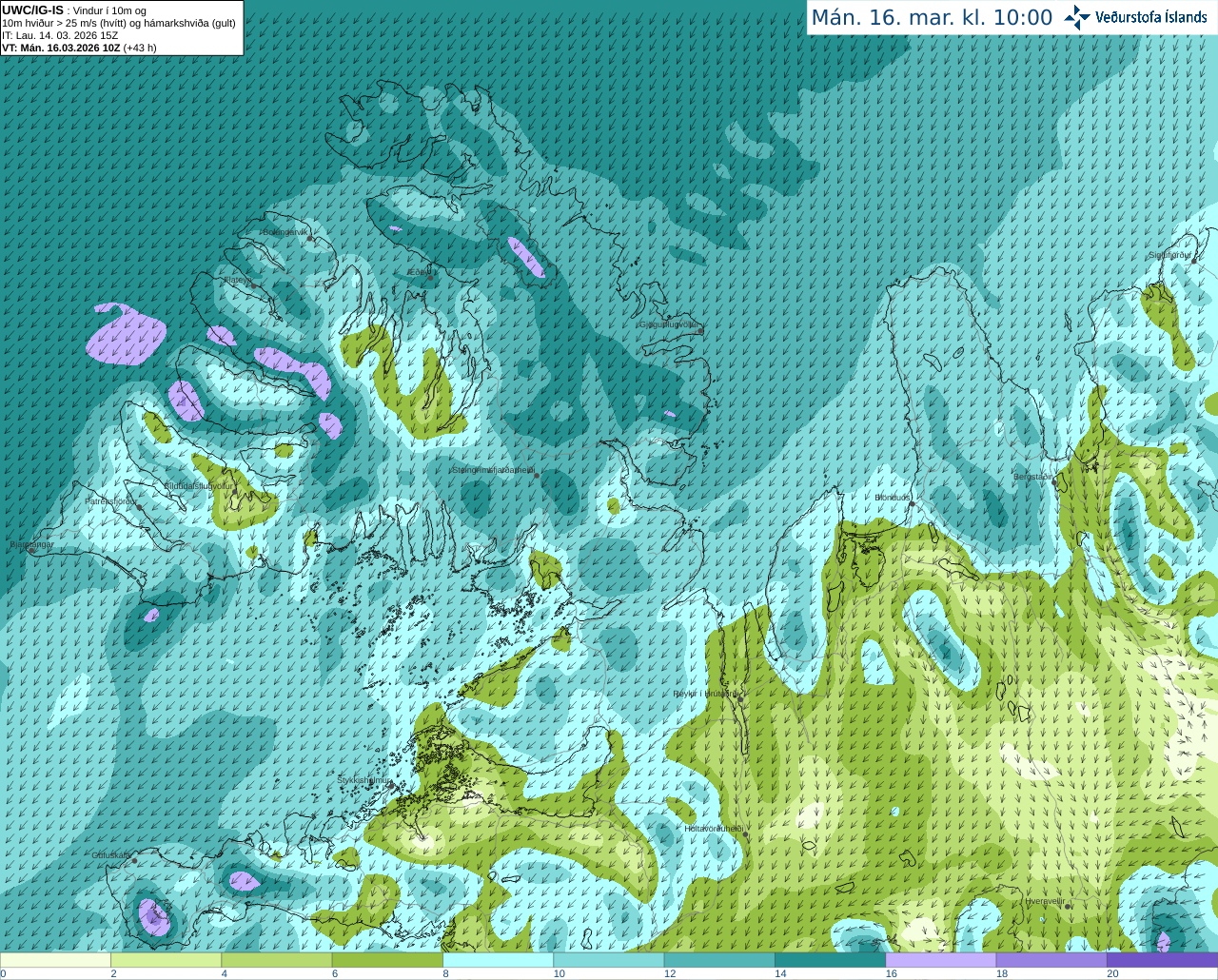Select the above 20 m/s dark purple legend swatch
The height and width of the screenshot is (980, 1218).
click(1162, 960)
